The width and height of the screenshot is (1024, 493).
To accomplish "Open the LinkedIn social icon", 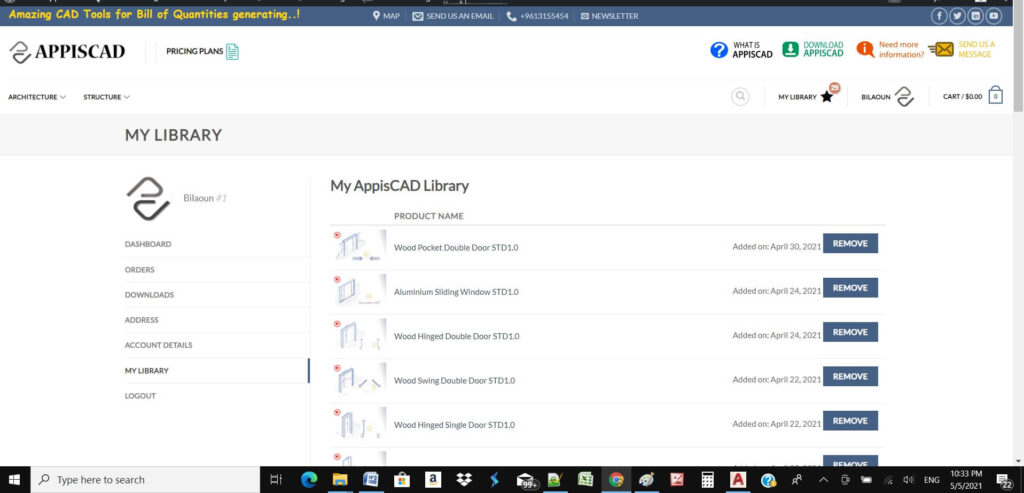I will tap(976, 16).
